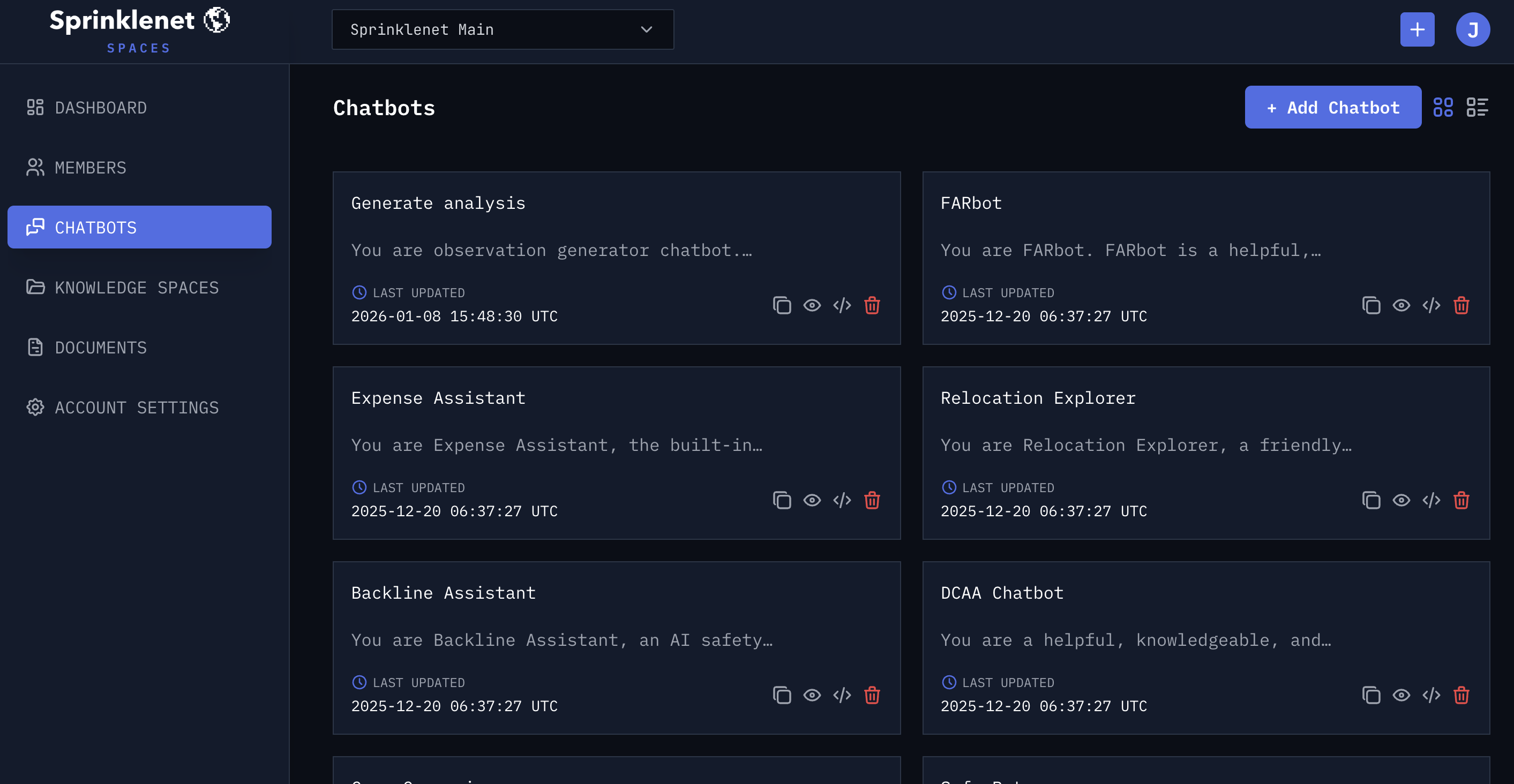Open Account Settings gear icon
Screen dimensions: 1514x784
(x=35, y=408)
